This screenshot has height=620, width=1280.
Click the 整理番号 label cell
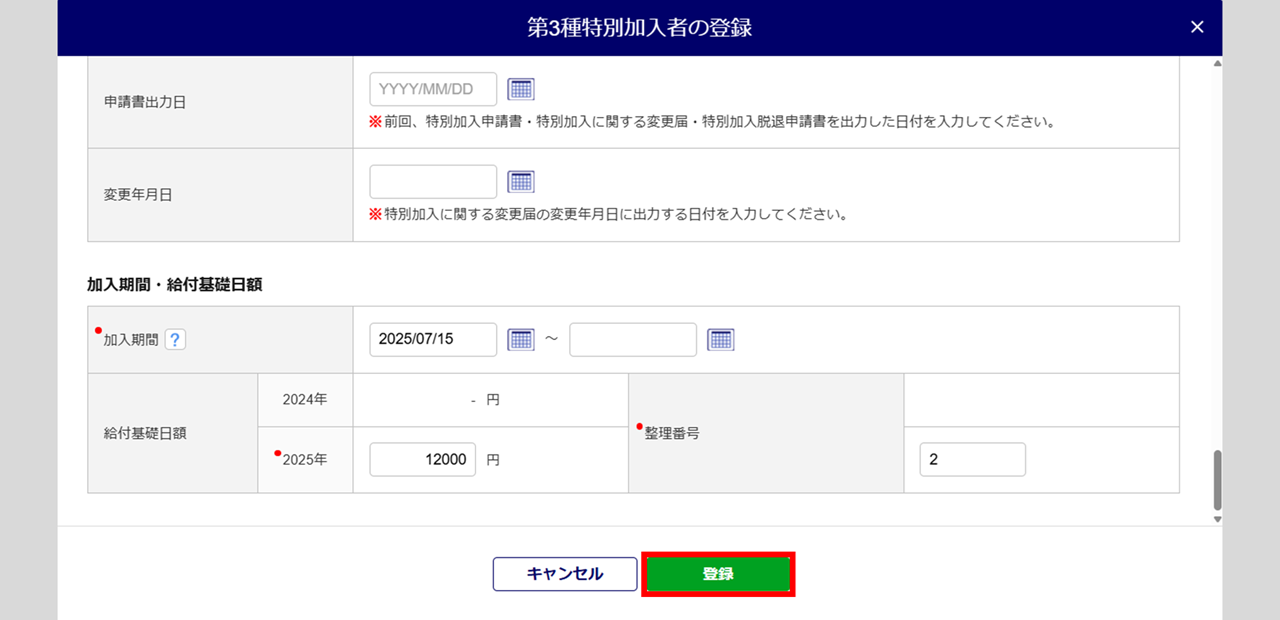tap(766, 433)
